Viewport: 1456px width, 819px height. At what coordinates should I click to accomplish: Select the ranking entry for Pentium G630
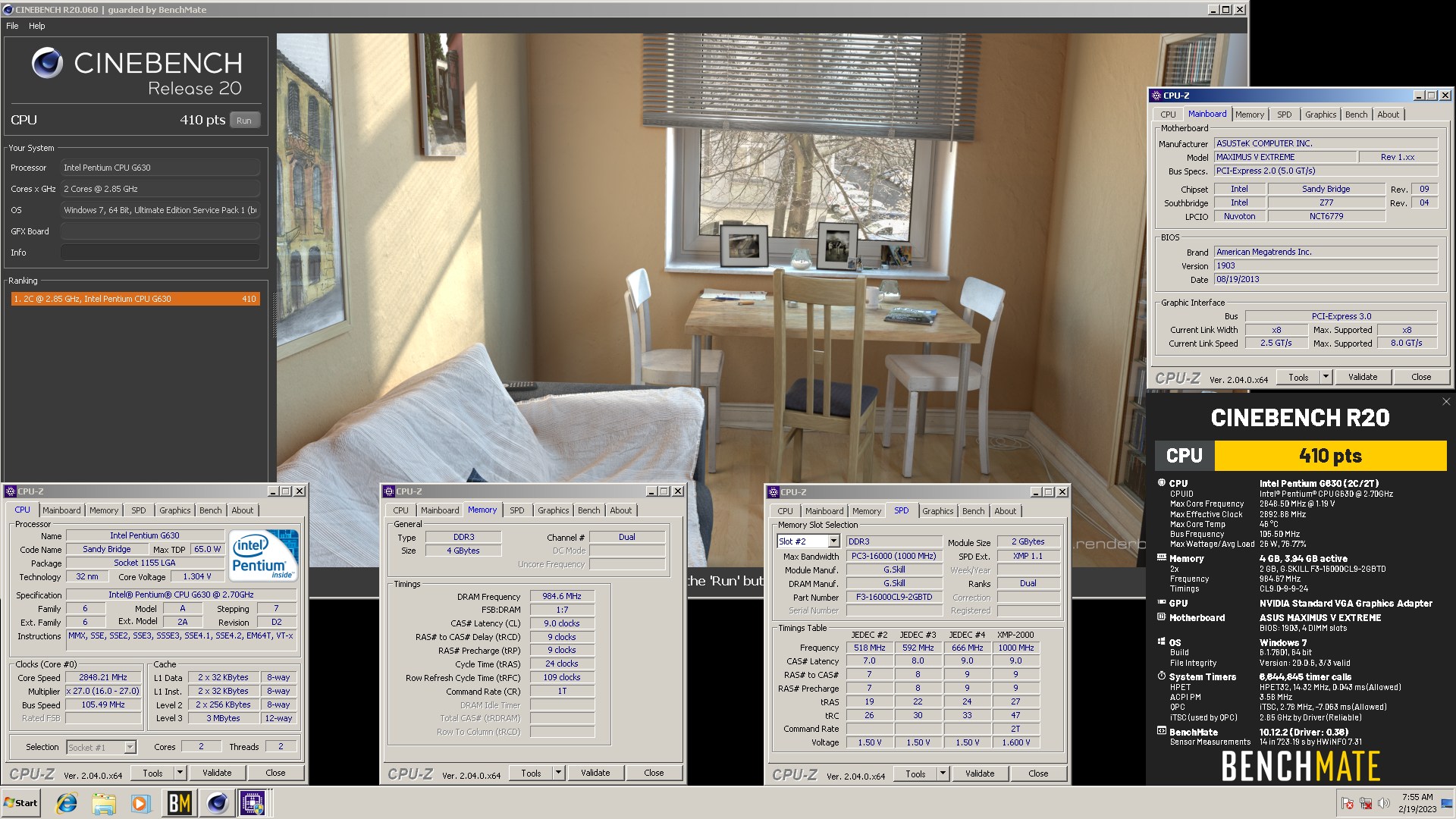(x=135, y=299)
